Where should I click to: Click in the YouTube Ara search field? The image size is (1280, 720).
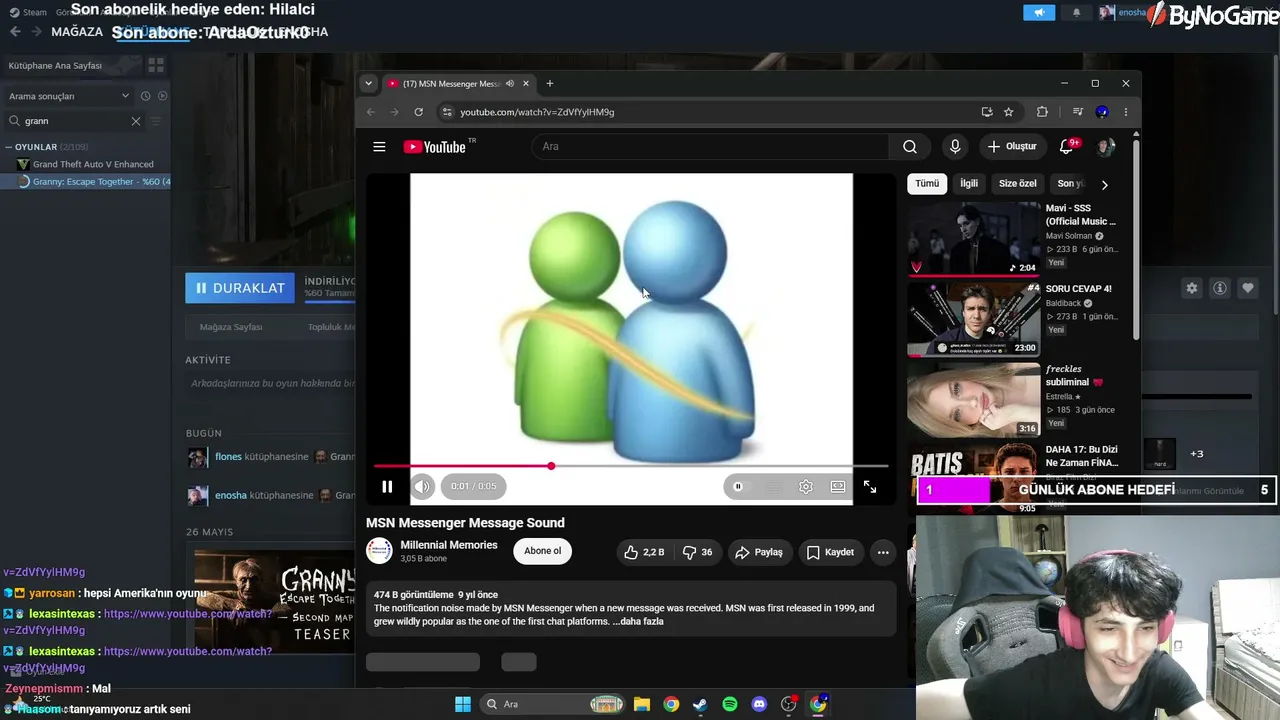point(710,147)
